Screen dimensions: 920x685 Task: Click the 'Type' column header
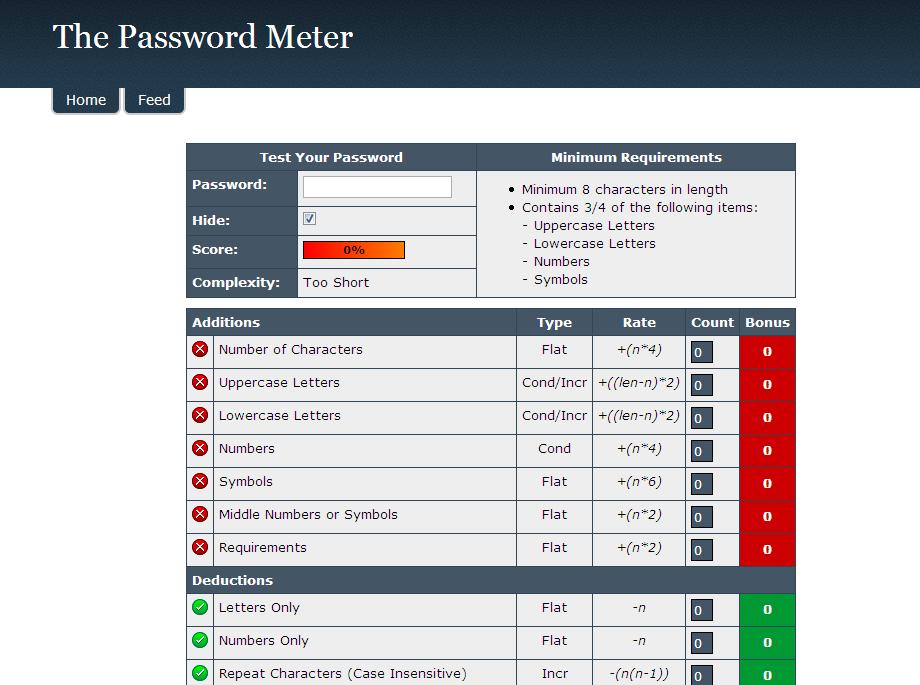(x=554, y=323)
